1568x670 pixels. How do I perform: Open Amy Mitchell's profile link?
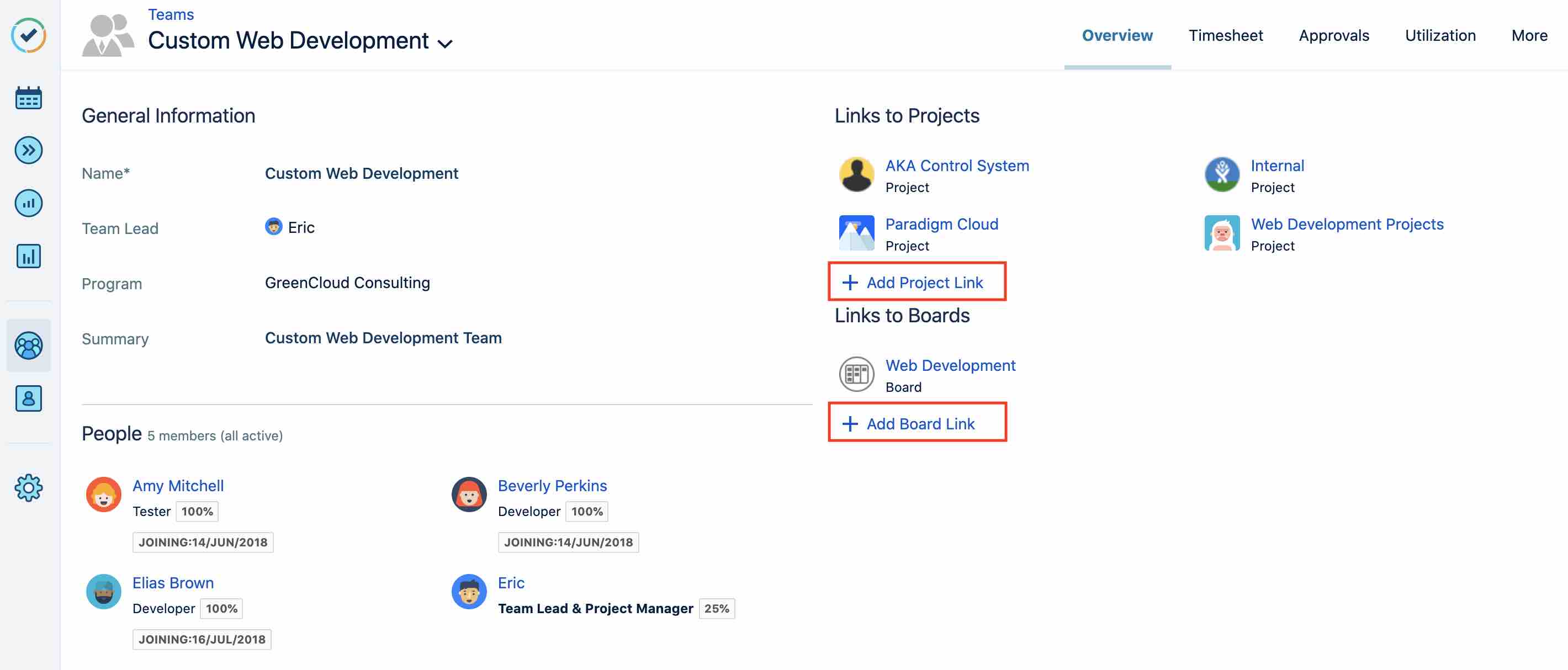[178, 485]
